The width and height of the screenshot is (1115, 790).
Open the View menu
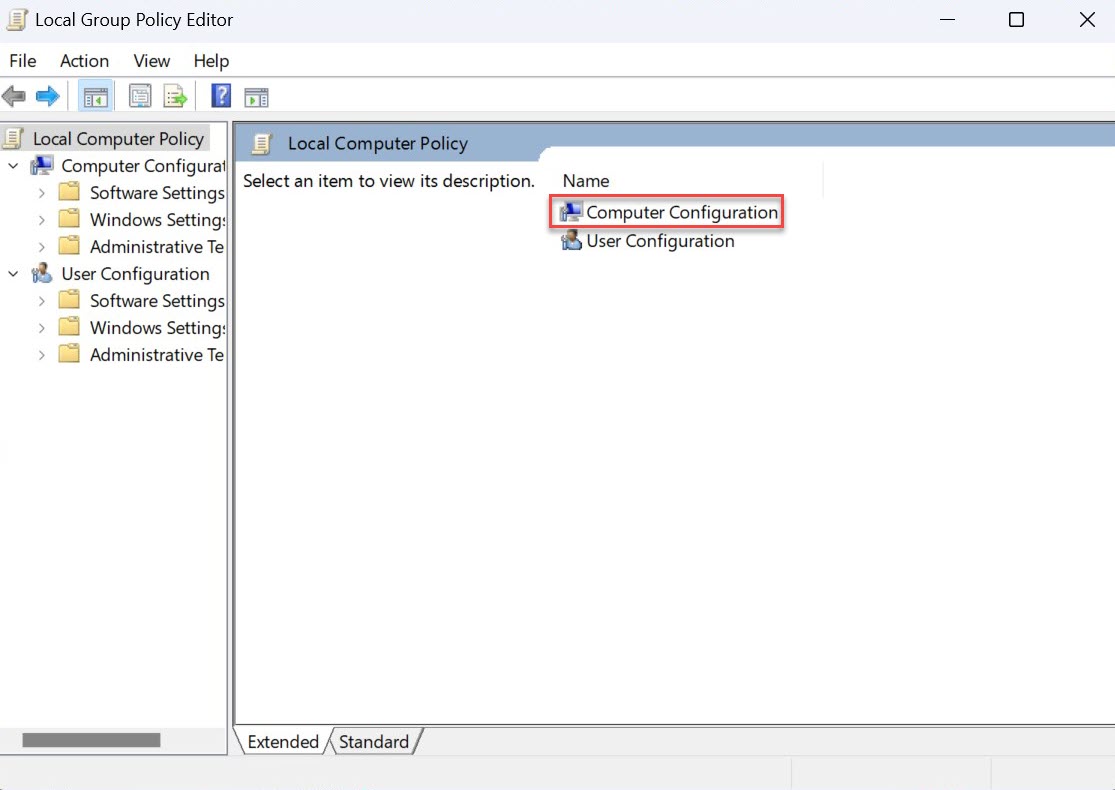151,61
